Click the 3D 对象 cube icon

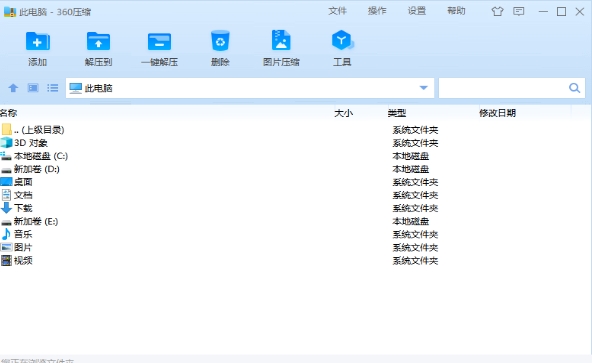tap(6, 143)
